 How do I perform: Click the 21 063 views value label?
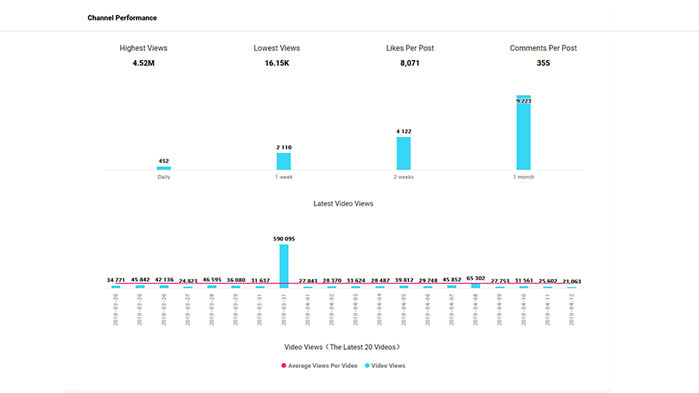(572, 282)
